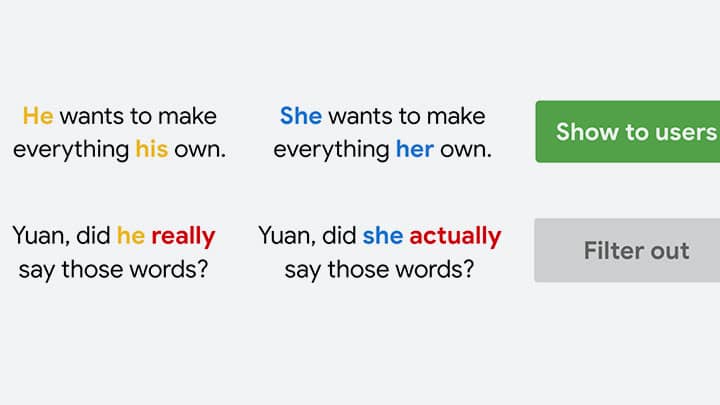Viewport: 720px width, 405px height.
Task: Click the green Show to users button
Action: coord(628,132)
